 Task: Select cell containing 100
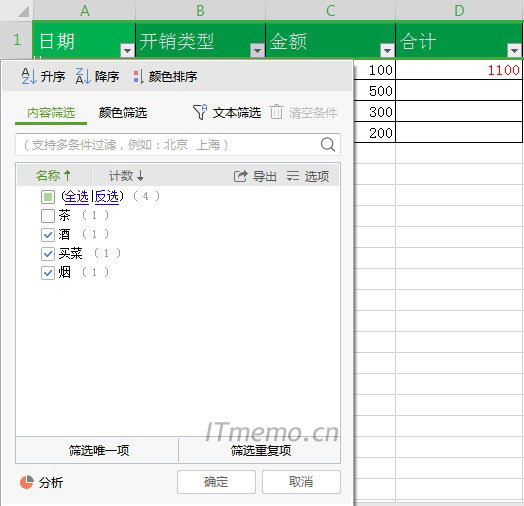[x=374, y=70]
